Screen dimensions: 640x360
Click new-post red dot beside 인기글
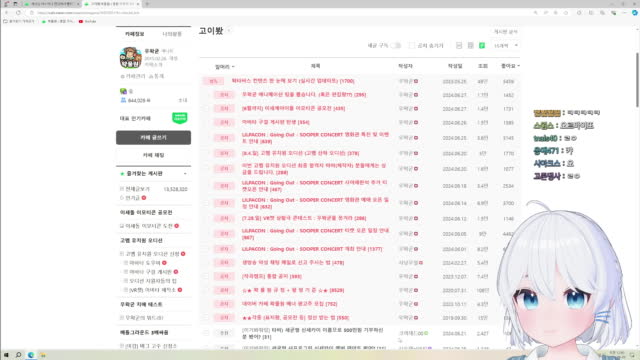144,198
